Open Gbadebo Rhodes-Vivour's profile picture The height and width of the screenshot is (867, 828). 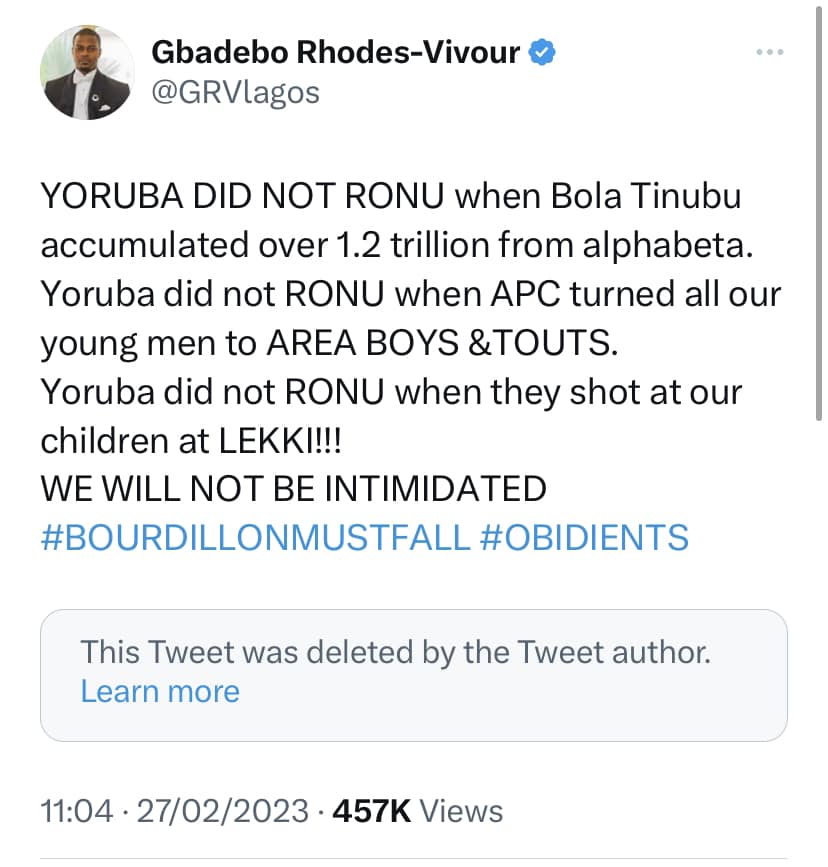tap(87, 72)
